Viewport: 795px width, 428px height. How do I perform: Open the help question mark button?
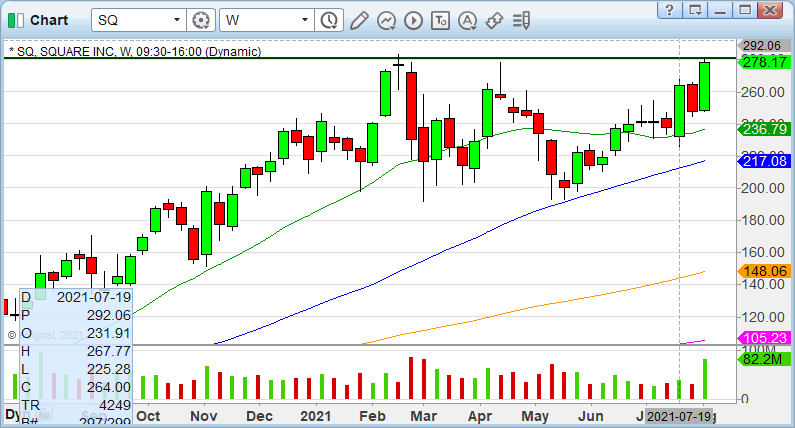pyautogui.click(x=669, y=10)
